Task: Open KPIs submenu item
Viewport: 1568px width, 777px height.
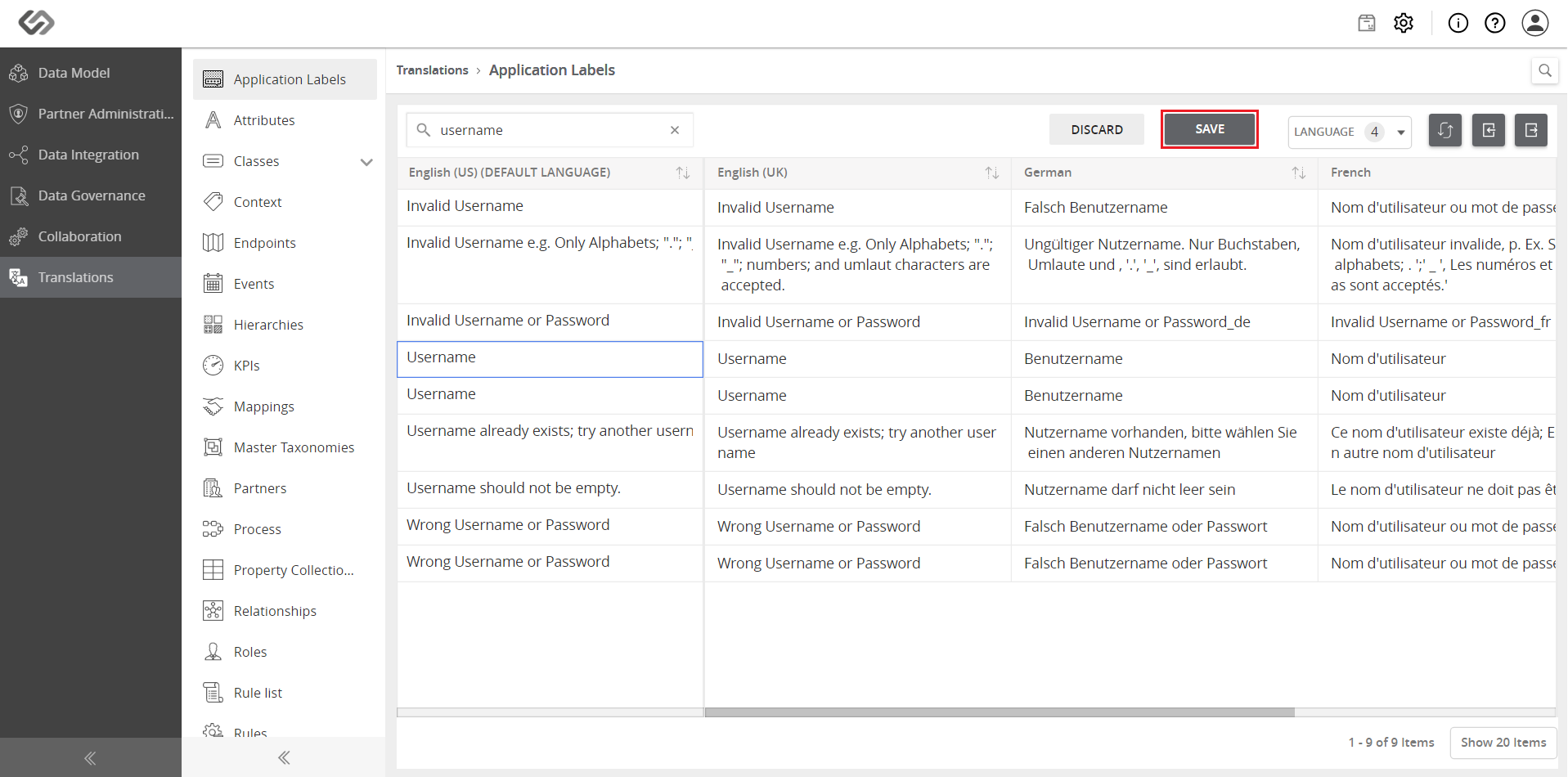Action: coord(285,366)
